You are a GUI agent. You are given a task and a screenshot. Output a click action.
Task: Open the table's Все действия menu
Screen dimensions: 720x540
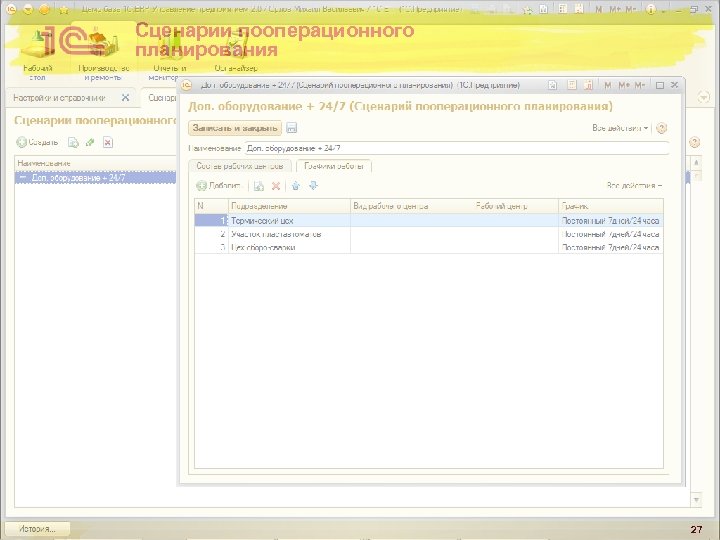pos(634,186)
